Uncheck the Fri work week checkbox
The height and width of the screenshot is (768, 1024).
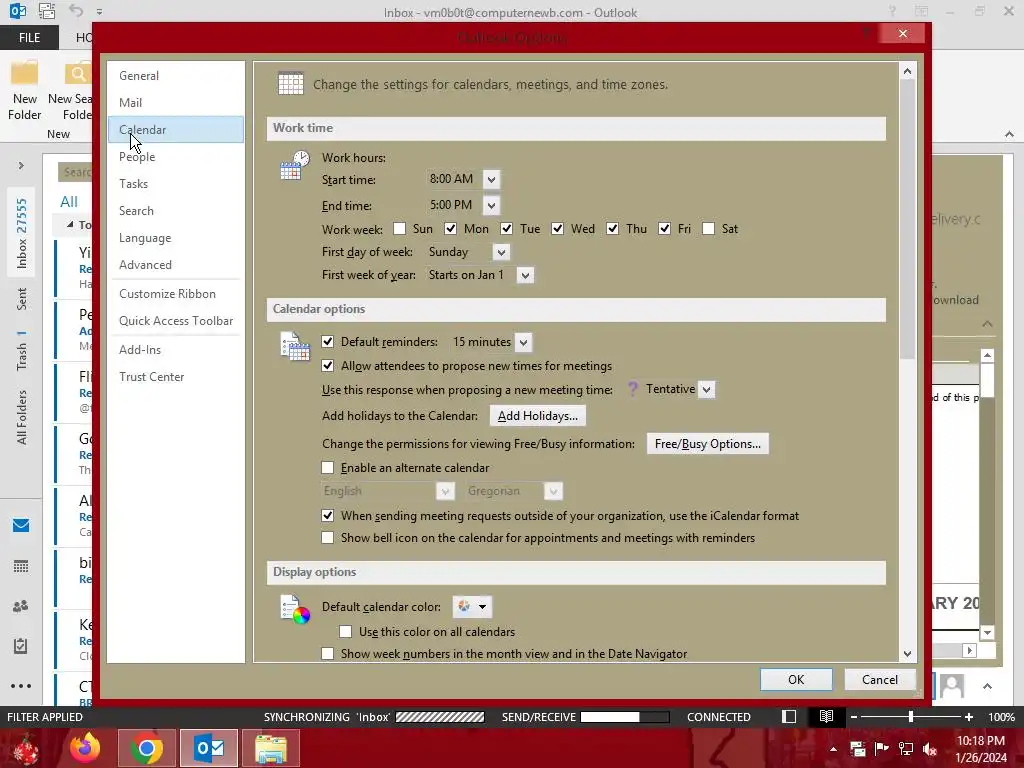(x=664, y=229)
